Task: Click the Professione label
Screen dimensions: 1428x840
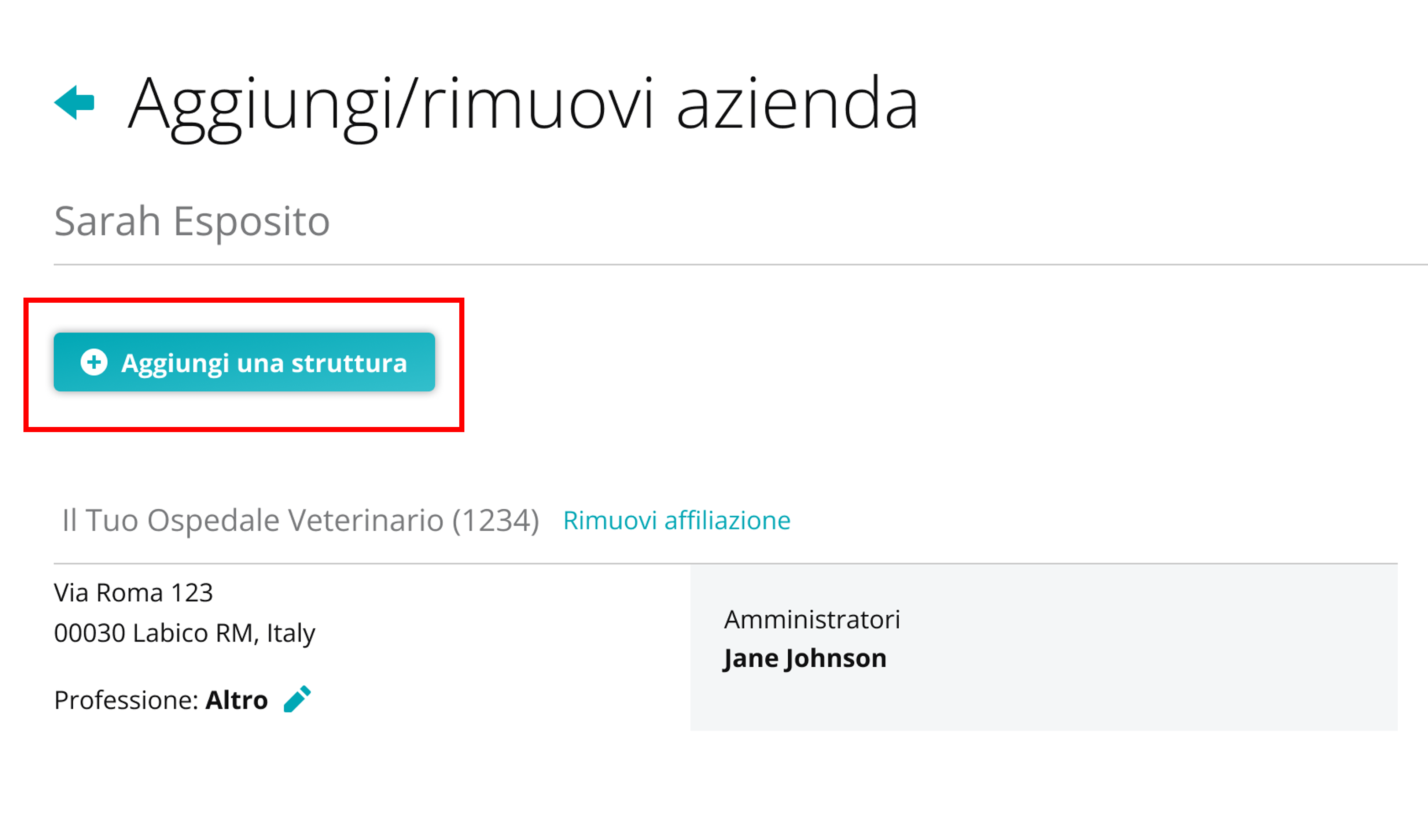Action: (126, 700)
